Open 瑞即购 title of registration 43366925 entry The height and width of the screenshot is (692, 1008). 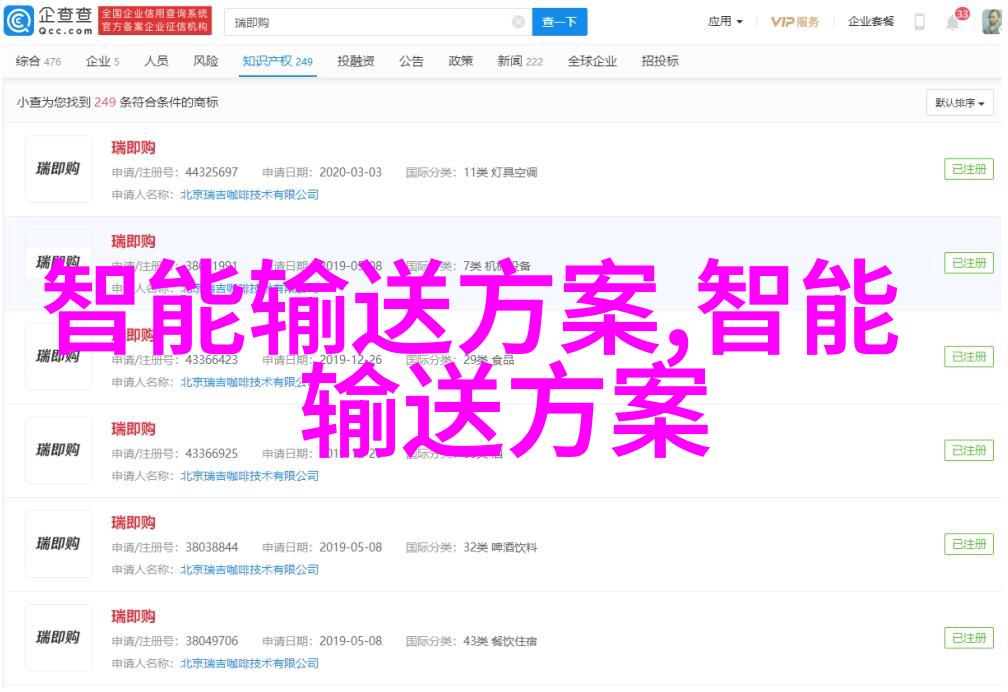(x=133, y=429)
